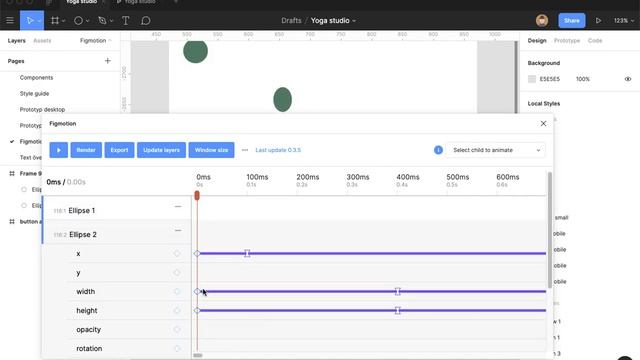
Task: Open the Style guide page
Action: point(34,93)
